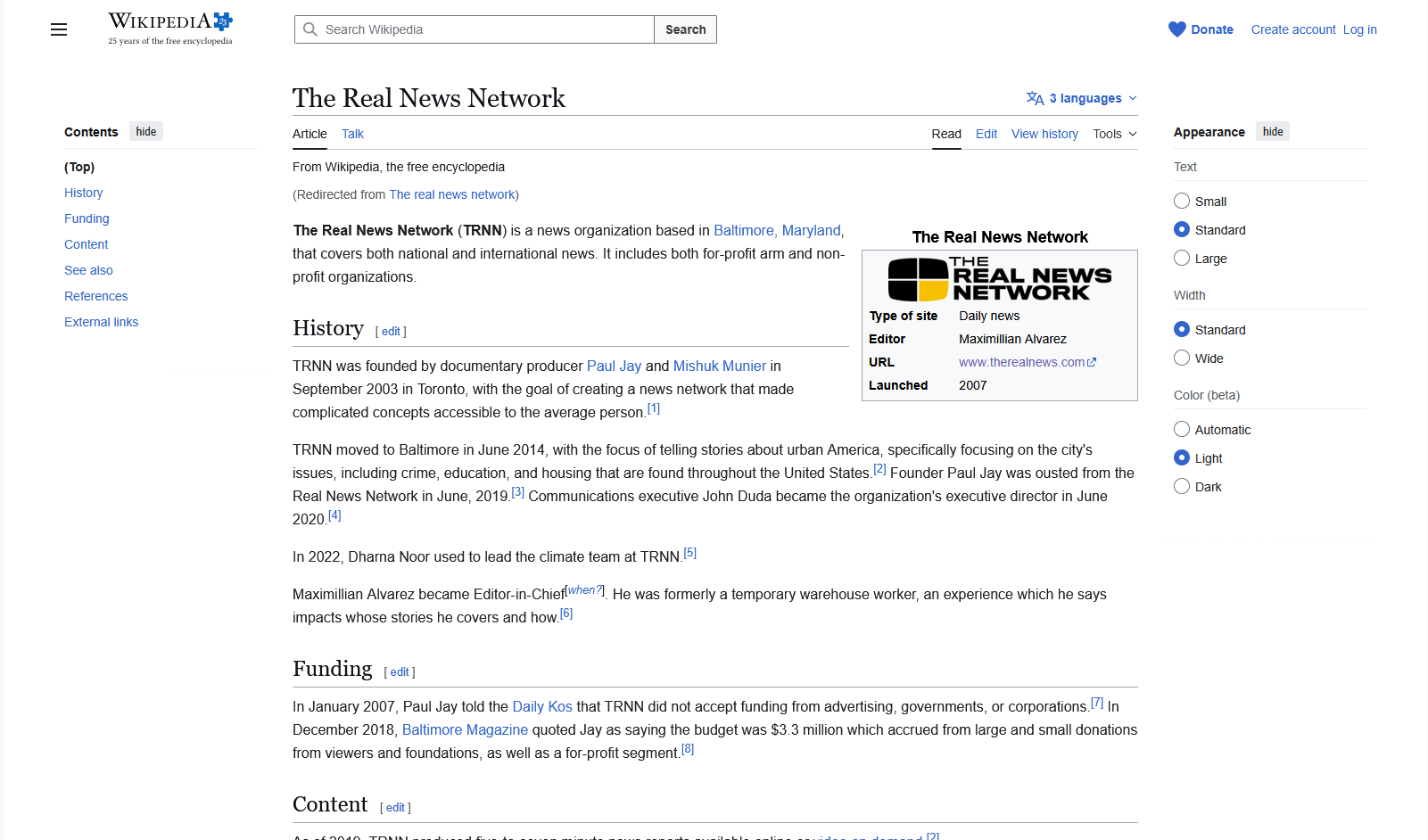Select Wide width option
Image resolution: width=1428 pixels, height=840 pixels.
point(1182,358)
